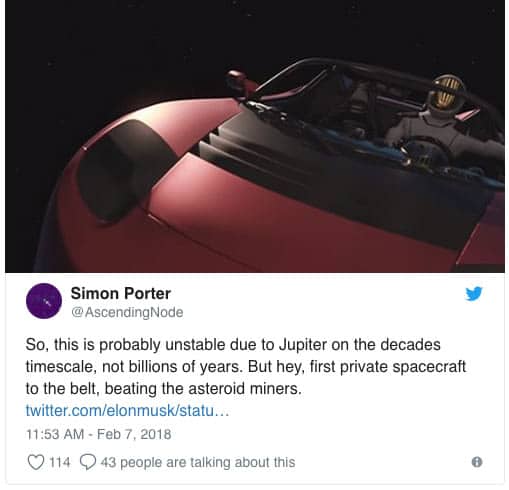Like the tweet with the heart icon
Image resolution: width=509 pixels, height=490 pixels.
35,462
